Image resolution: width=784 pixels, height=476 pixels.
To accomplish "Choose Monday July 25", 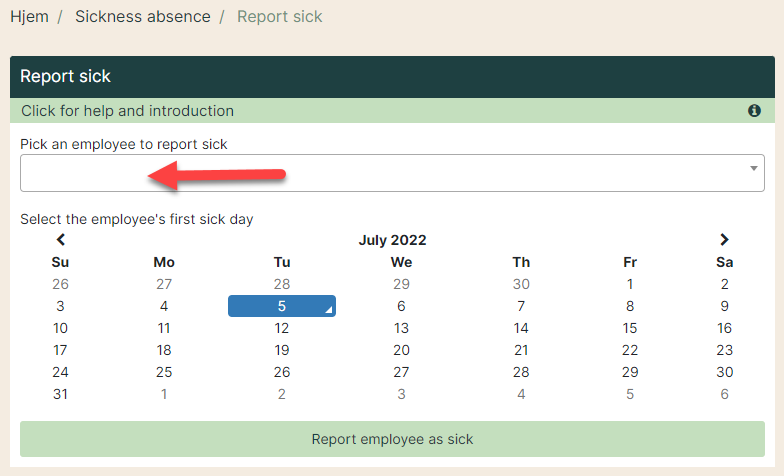I will pos(164,372).
